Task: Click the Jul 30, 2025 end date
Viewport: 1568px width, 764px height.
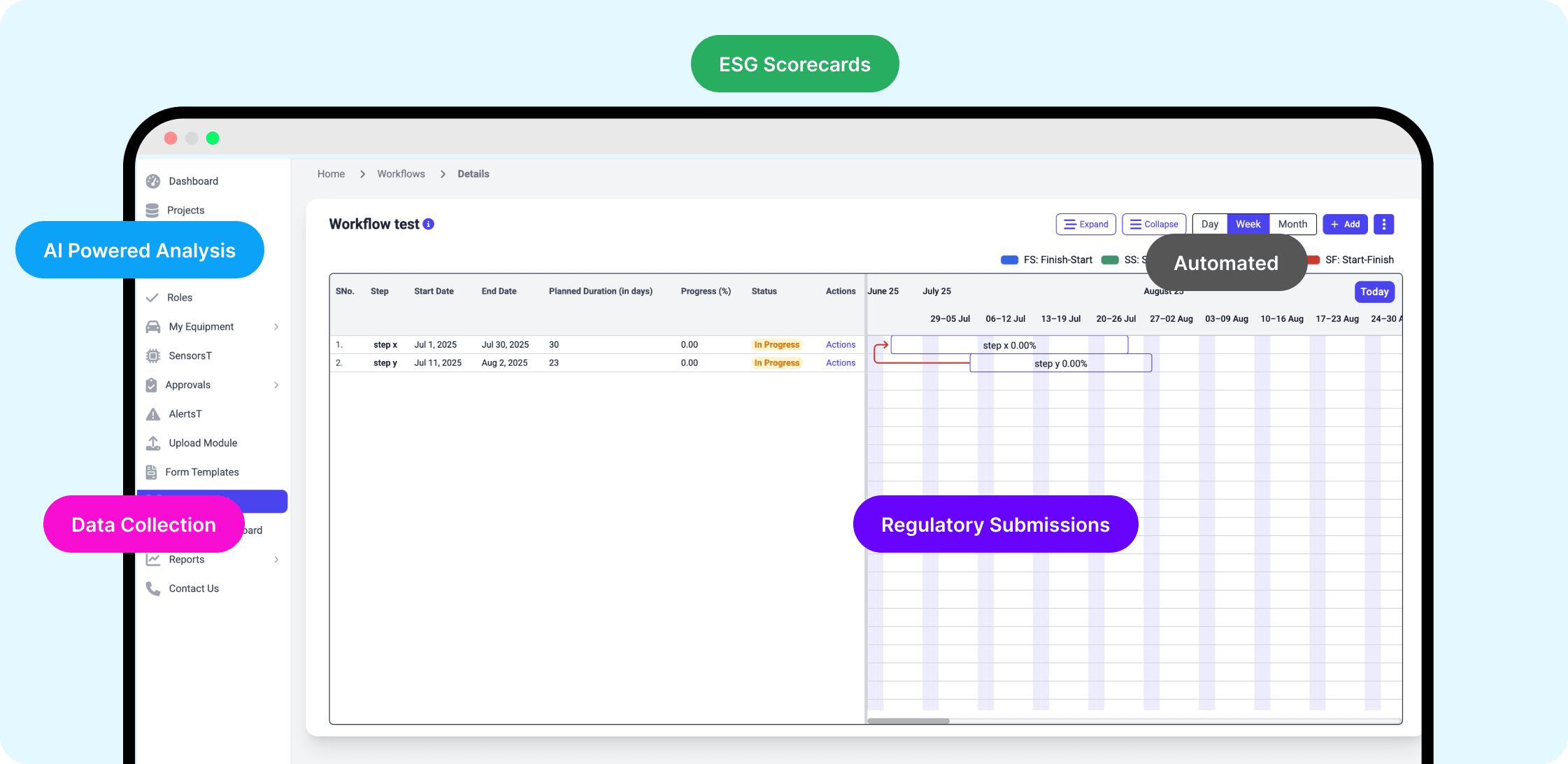Action: tap(505, 345)
